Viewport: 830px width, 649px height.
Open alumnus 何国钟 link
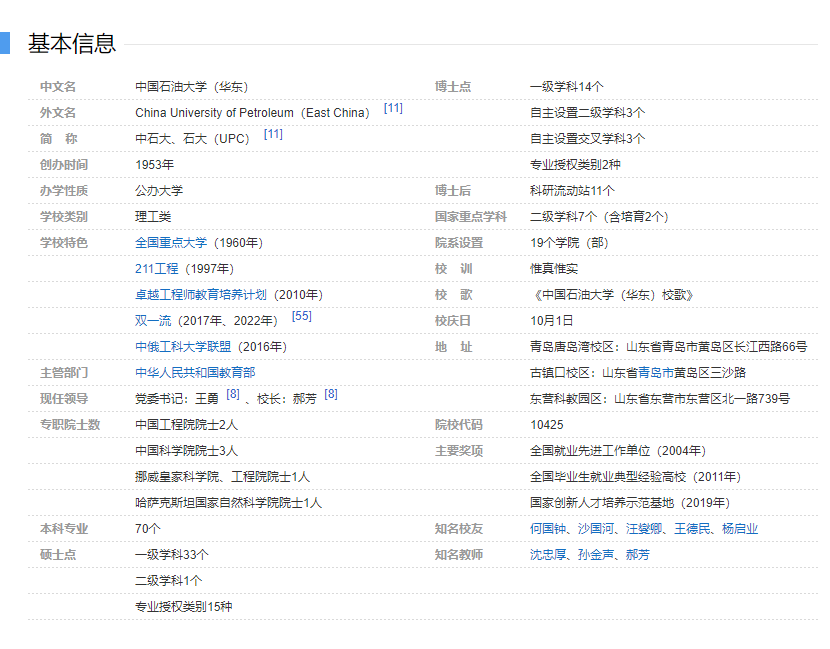click(x=548, y=529)
